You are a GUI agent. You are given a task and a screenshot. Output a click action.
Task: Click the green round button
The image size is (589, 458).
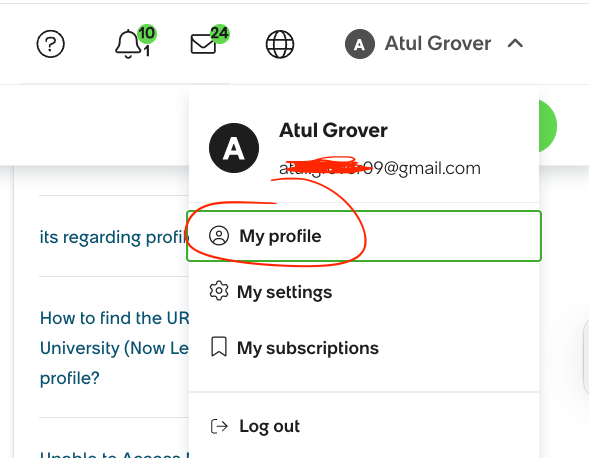click(548, 126)
